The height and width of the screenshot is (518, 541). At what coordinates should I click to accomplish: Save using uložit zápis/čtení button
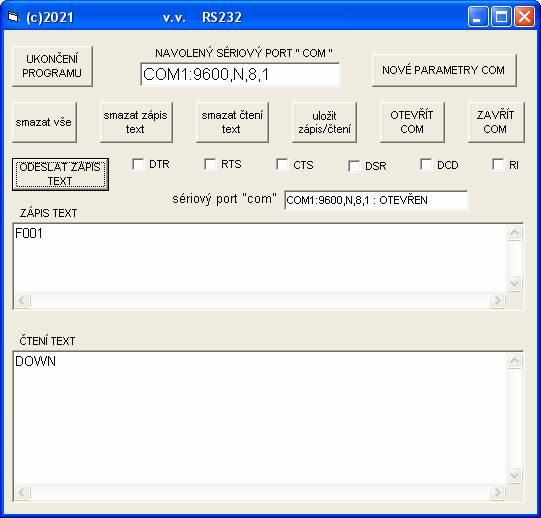324,122
